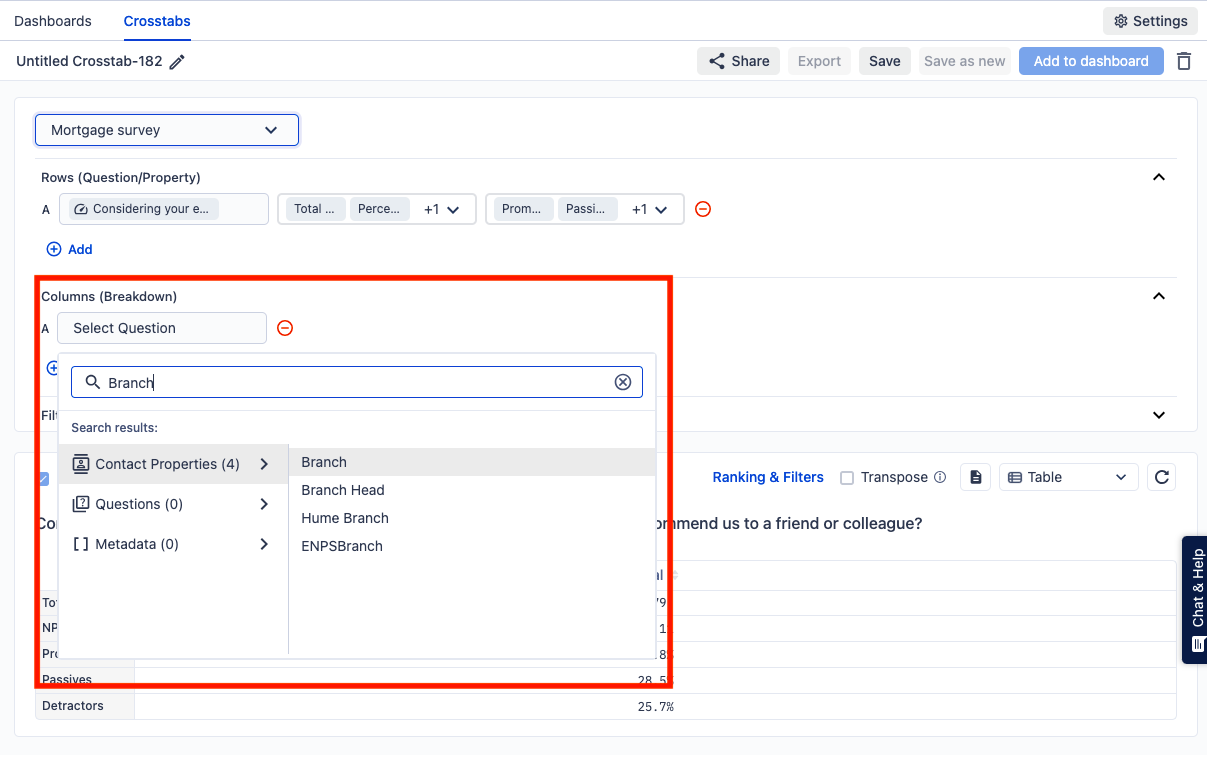
Task: Select the Questions (0) category
Action: coord(172,504)
